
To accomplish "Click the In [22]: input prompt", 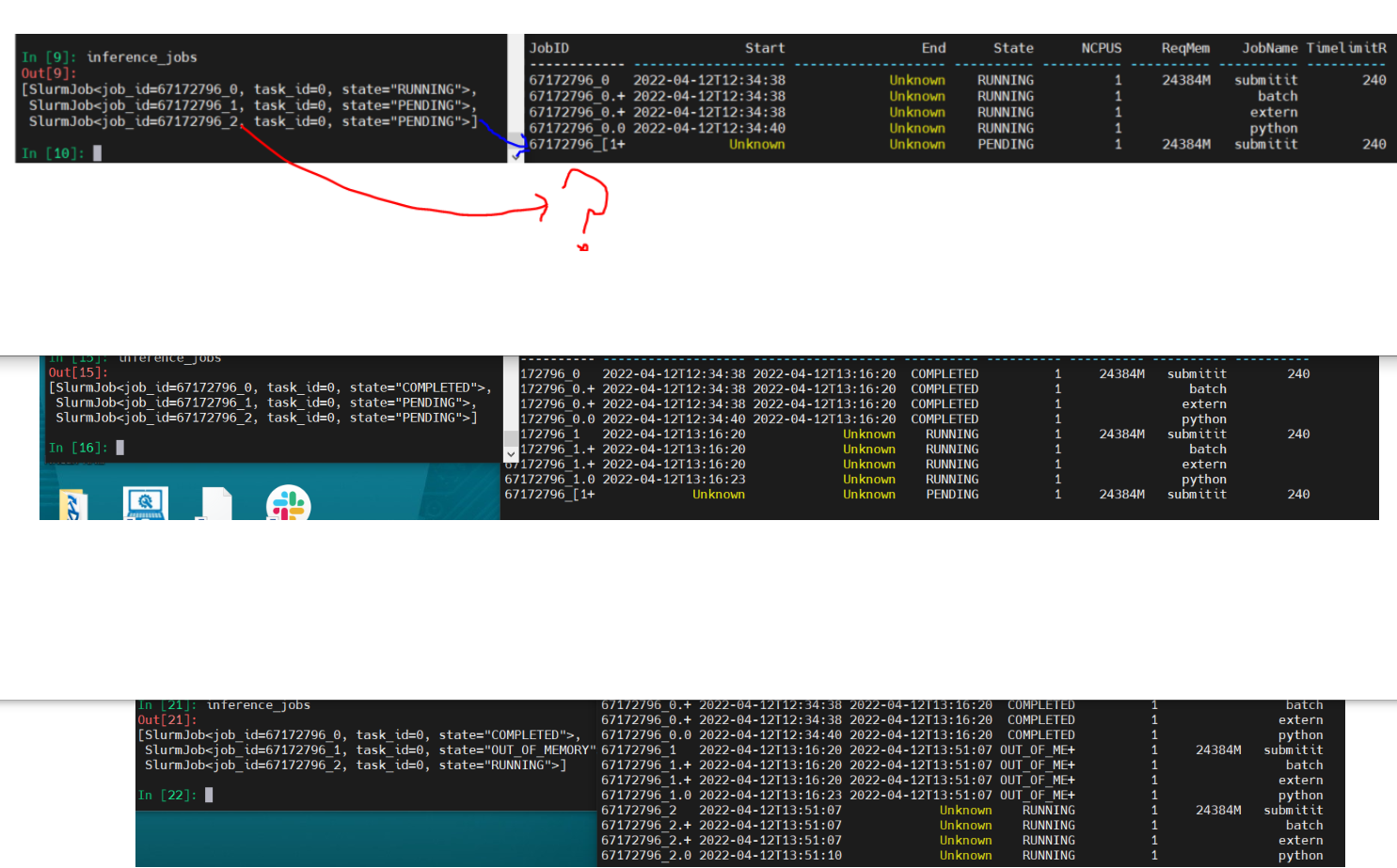I will point(167,795).
